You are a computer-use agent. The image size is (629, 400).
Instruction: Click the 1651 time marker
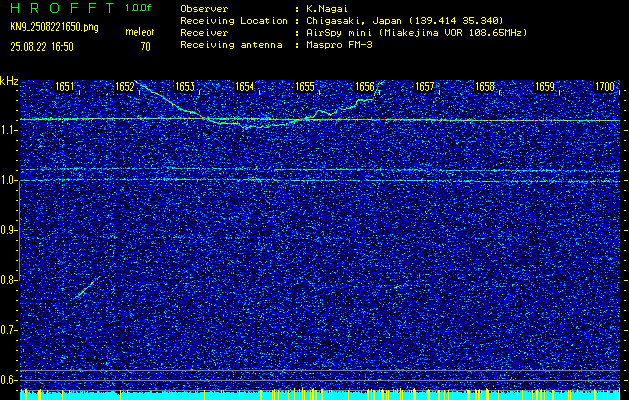pos(65,87)
